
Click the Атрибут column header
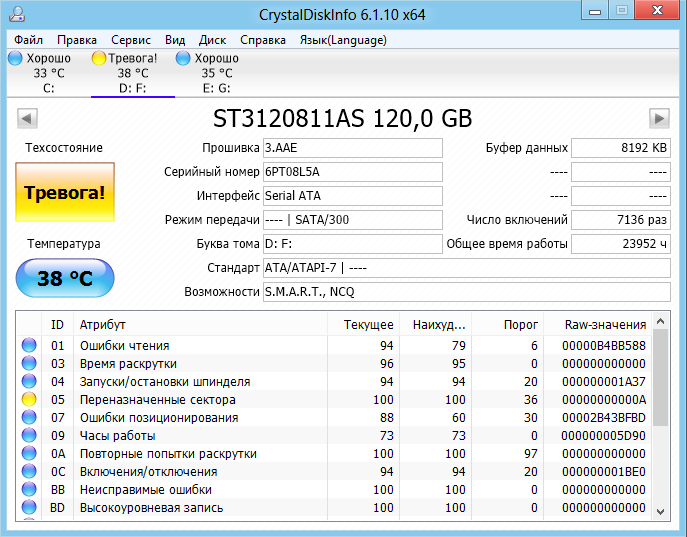pos(200,325)
